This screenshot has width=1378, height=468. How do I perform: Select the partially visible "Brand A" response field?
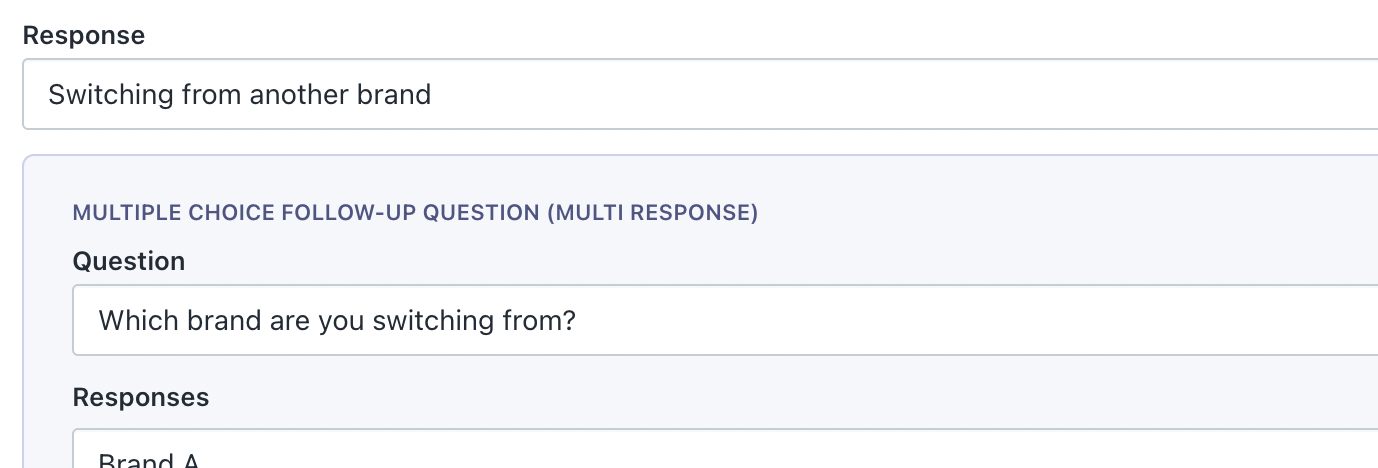pyautogui.click(x=725, y=455)
